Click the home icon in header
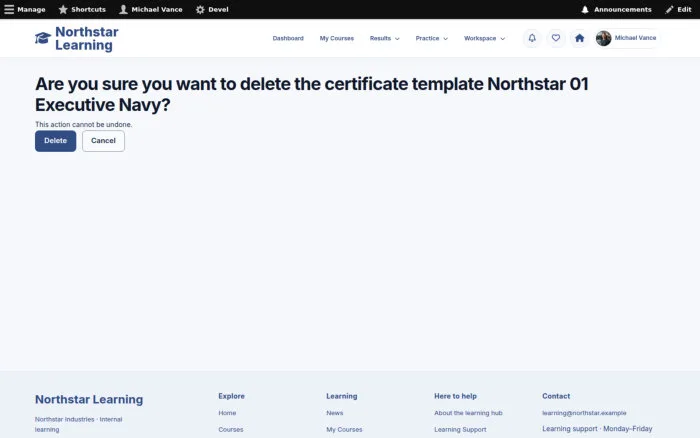 click(579, 38)
